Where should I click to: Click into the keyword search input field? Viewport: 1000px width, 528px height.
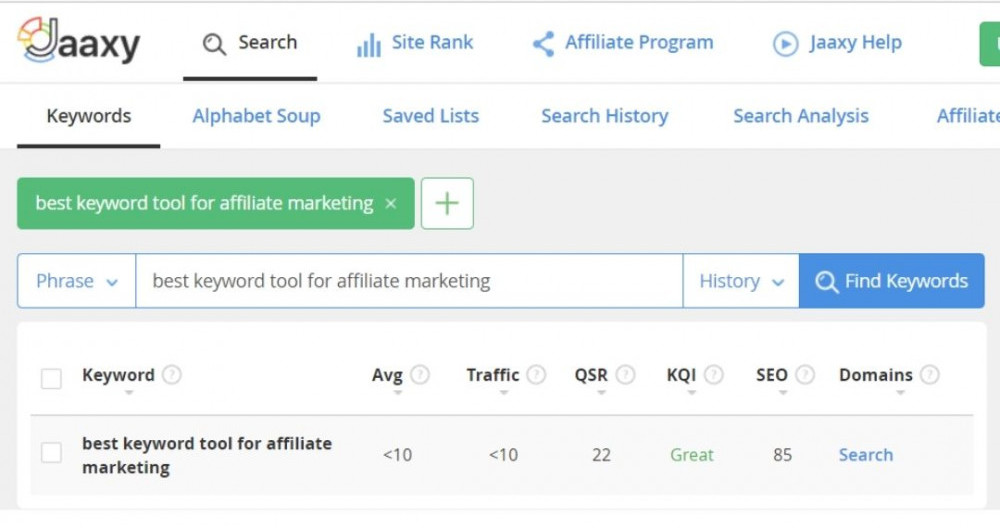[x=409, y=281]
